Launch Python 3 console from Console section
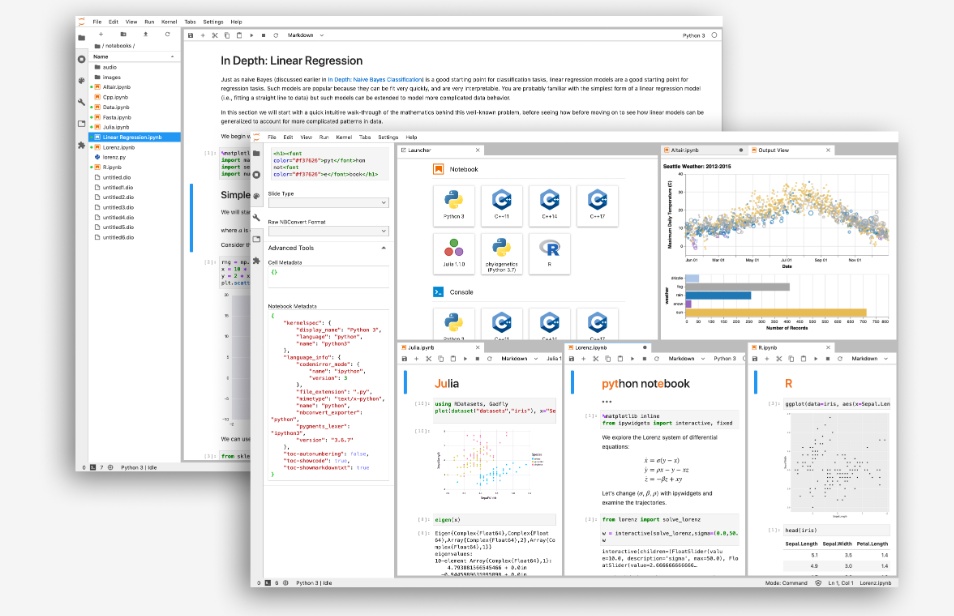Viewport: 954px width, 616px height. click(x=454, y=325)
